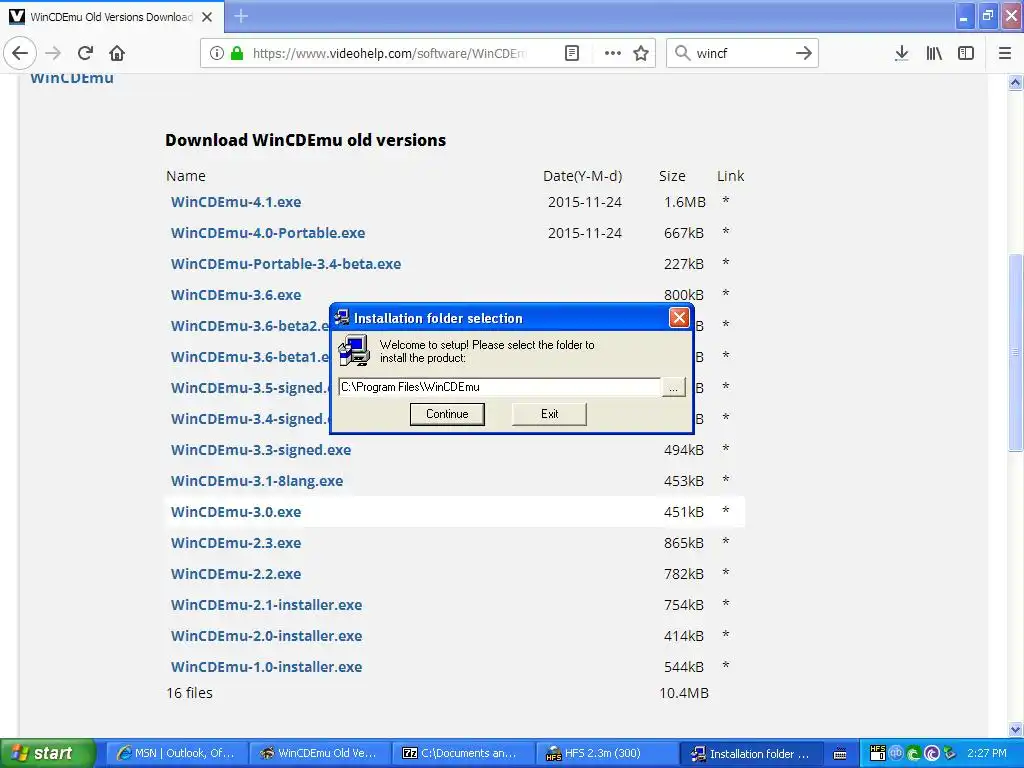Click the install path field C:\Program Files\WinCDEmu
This screenshot has width=1024, height=768.
tap(500, 387)
